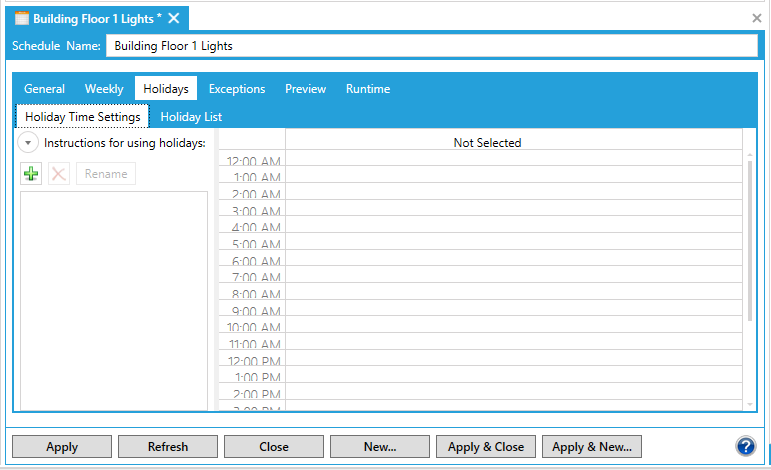Open the Exceptions tab
Screen dimensions: 771x470
237,89
